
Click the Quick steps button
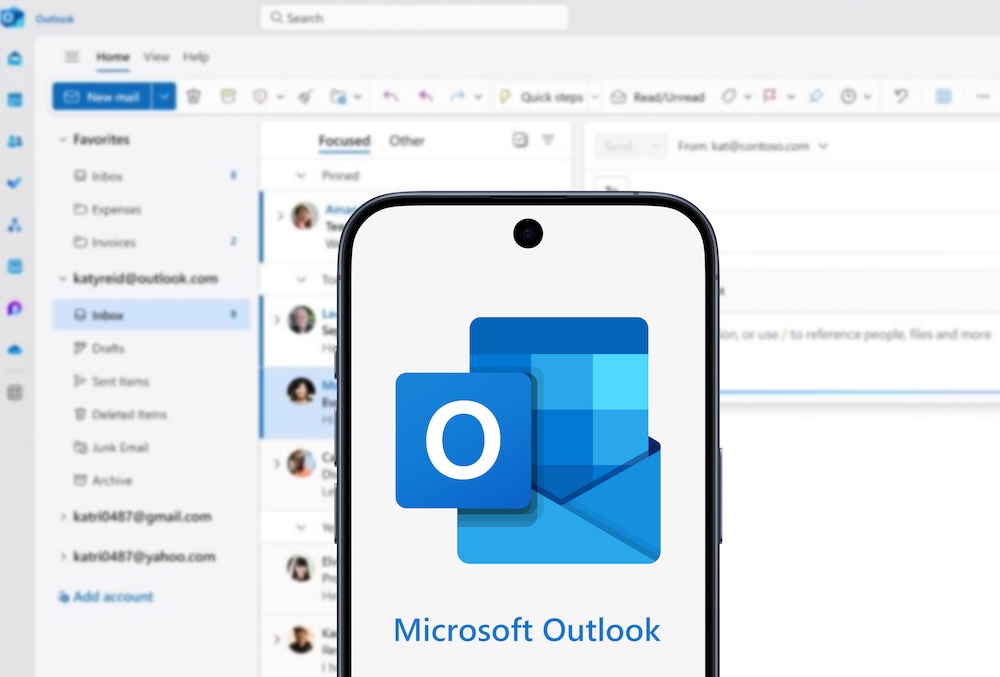click(x=541, y=97)
